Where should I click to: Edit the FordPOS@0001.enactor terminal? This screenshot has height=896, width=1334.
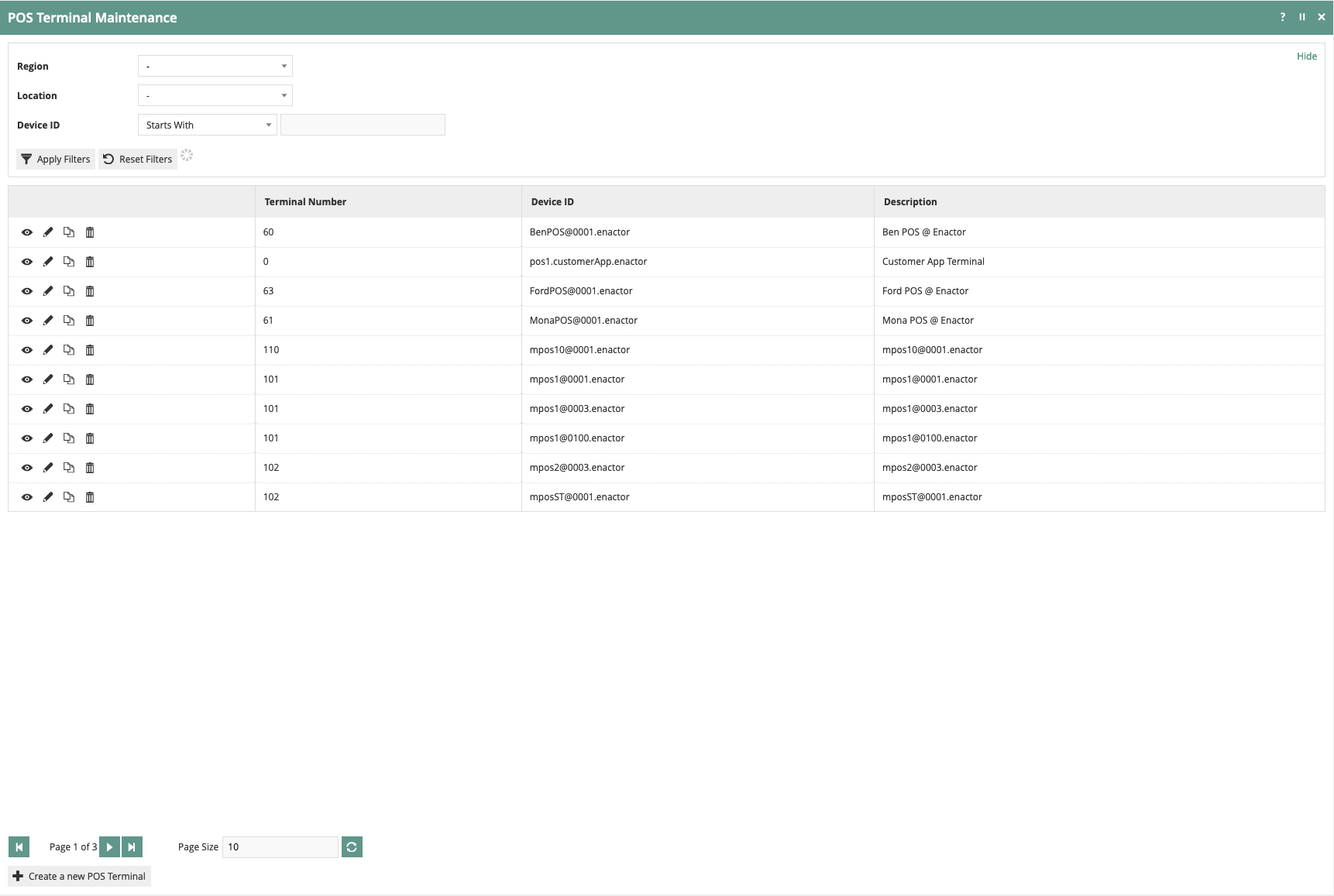[x=48, y=291]
